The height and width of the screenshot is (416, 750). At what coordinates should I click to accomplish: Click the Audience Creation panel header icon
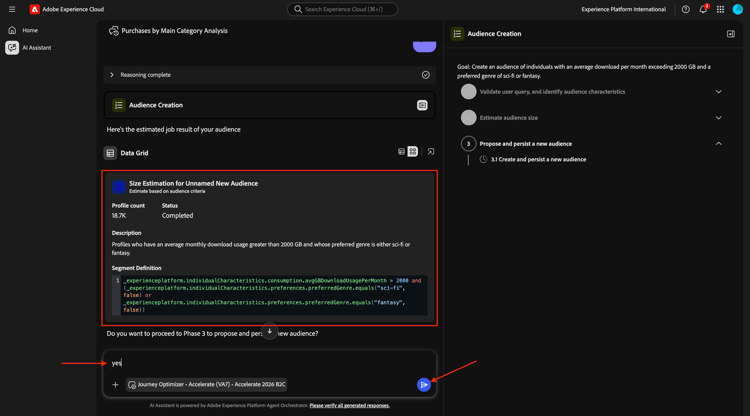tap(457, 34)
